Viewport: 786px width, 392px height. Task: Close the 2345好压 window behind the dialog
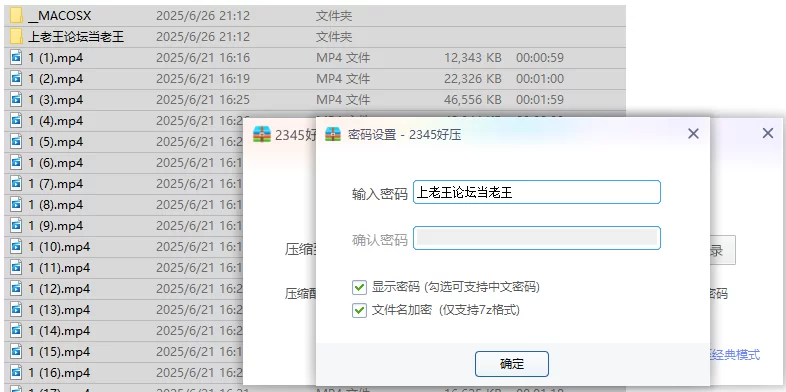(767, 133)
